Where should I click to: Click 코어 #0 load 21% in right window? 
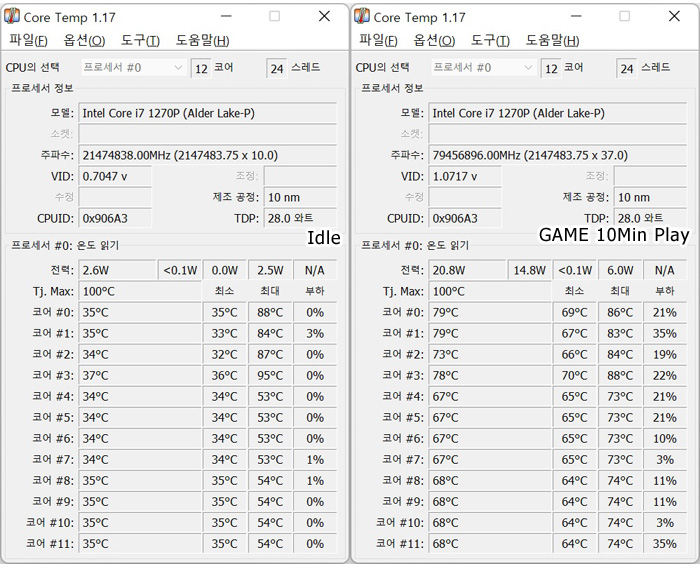tap(665, 313)
